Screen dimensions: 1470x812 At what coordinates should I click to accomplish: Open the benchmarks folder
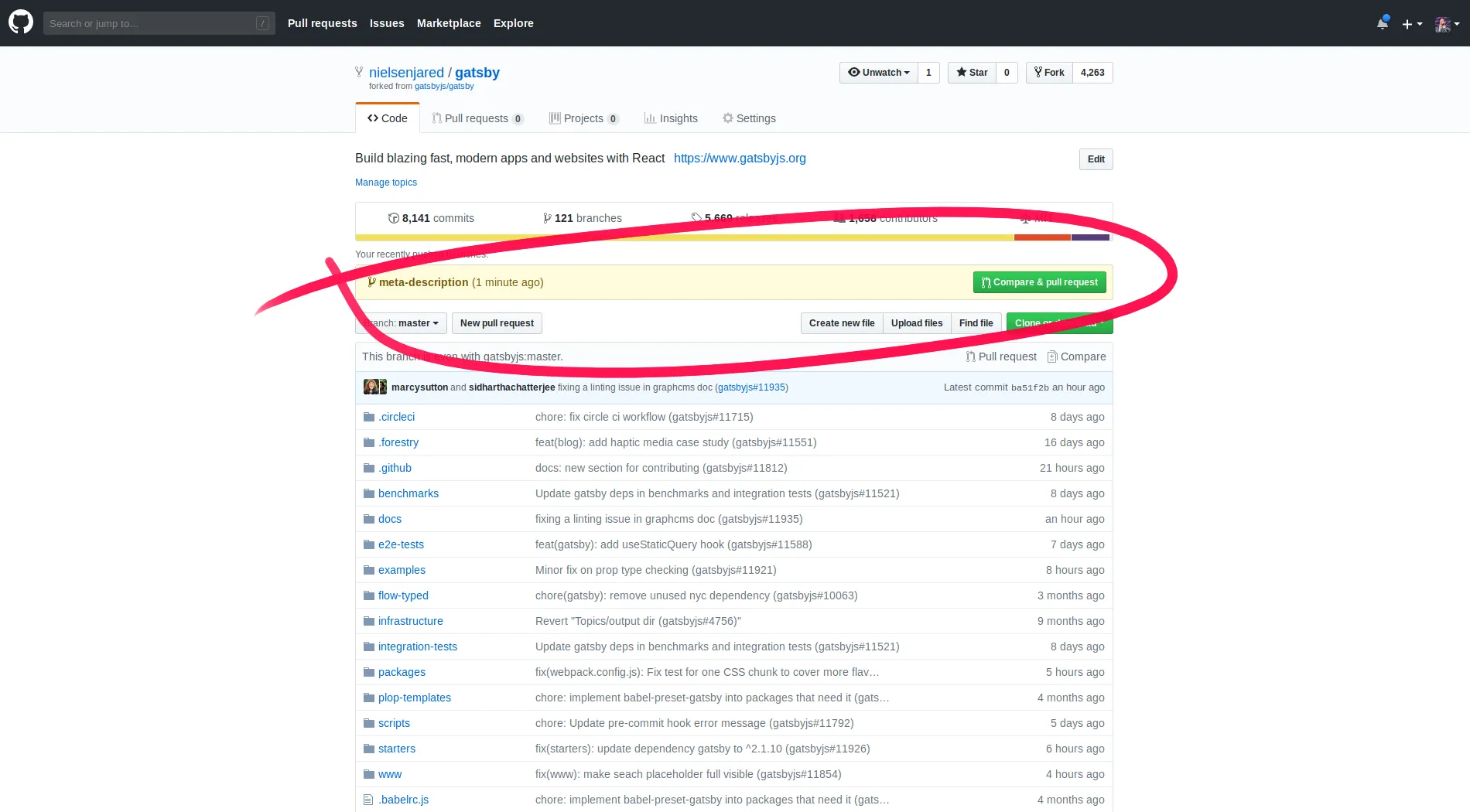[409, 493]
